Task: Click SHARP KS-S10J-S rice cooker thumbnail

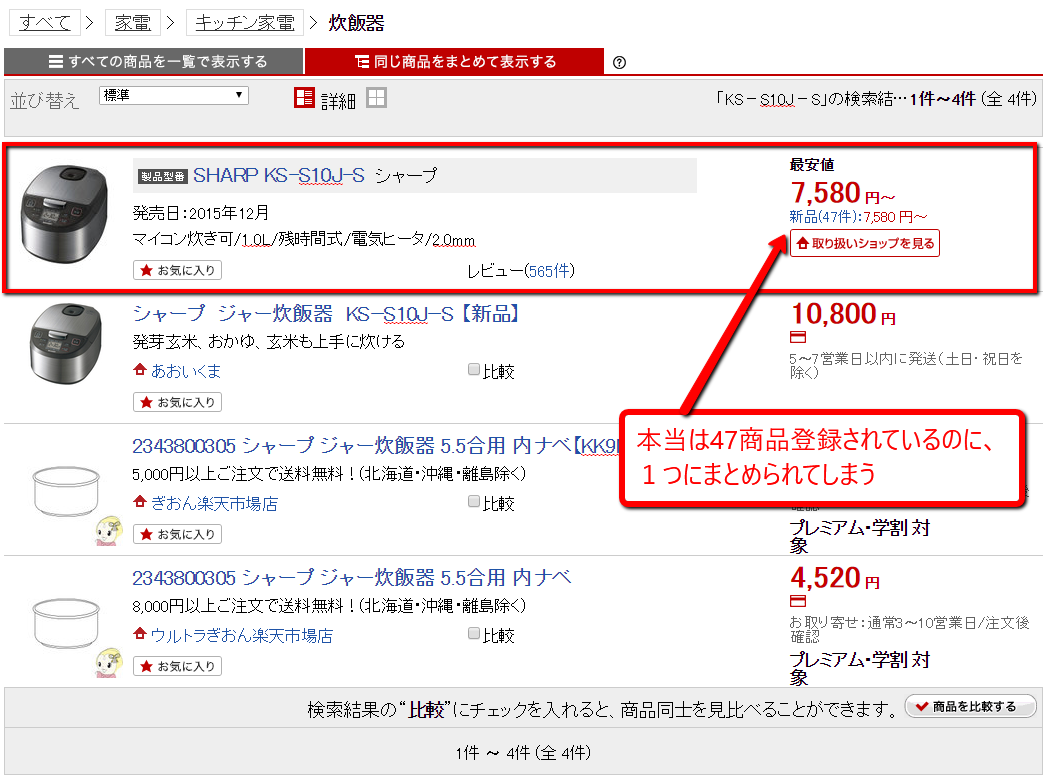Action: (x=64, y=214)
